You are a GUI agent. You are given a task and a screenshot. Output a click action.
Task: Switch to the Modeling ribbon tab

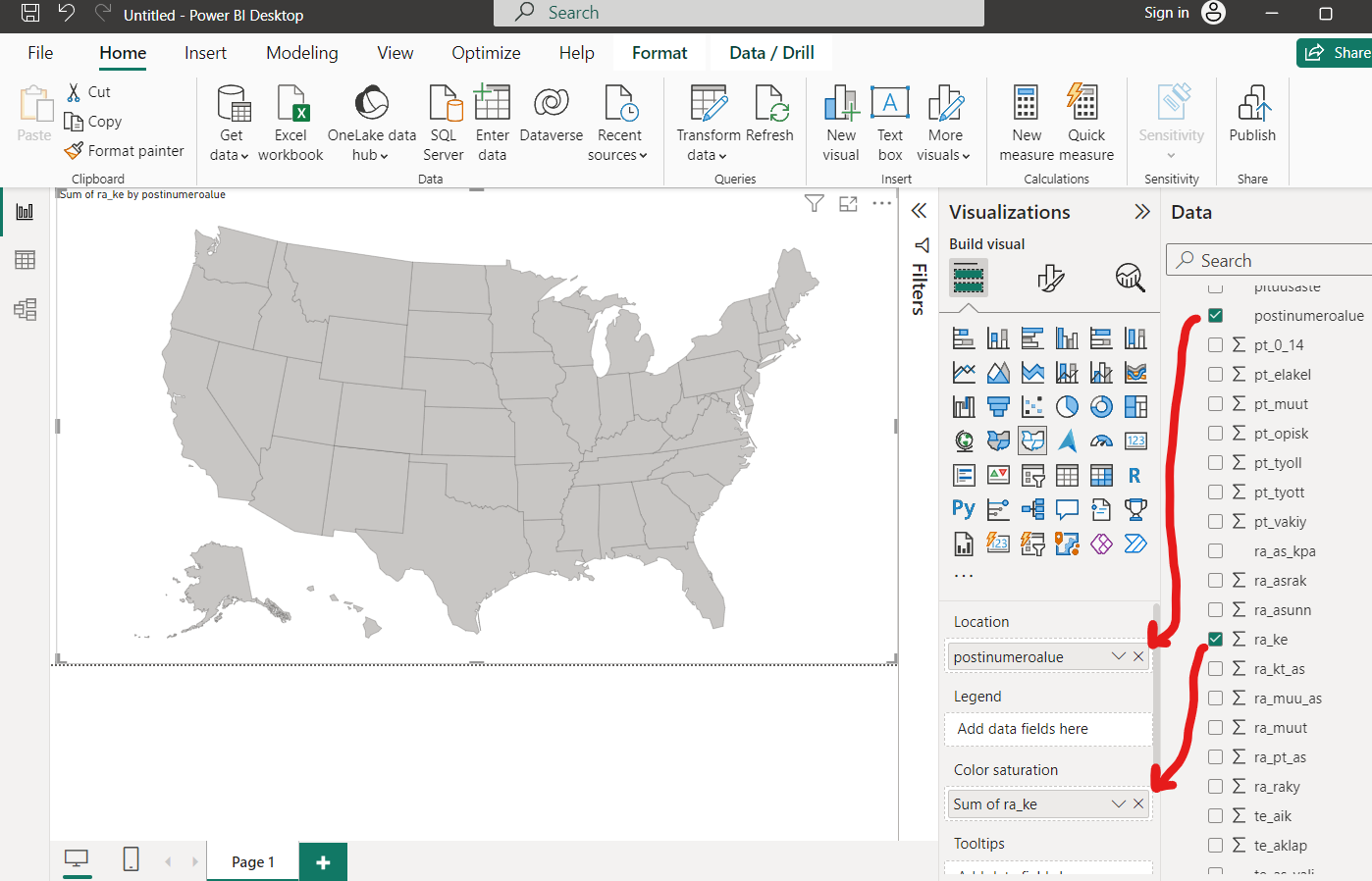[x=302, y=53]
